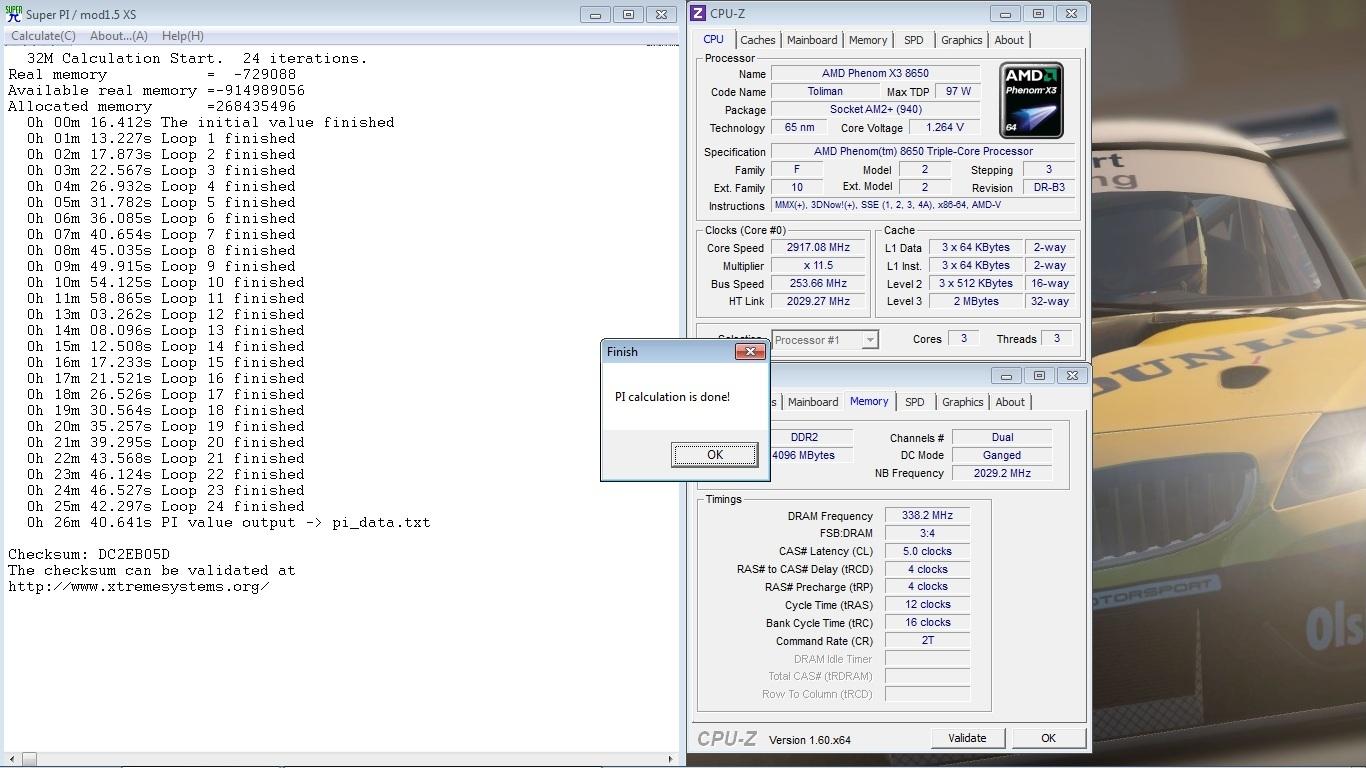Viewport: 1366px width, 768px height.
Task: Click the CPU-Z logo icon in title bar
Action: click(698, 13)
